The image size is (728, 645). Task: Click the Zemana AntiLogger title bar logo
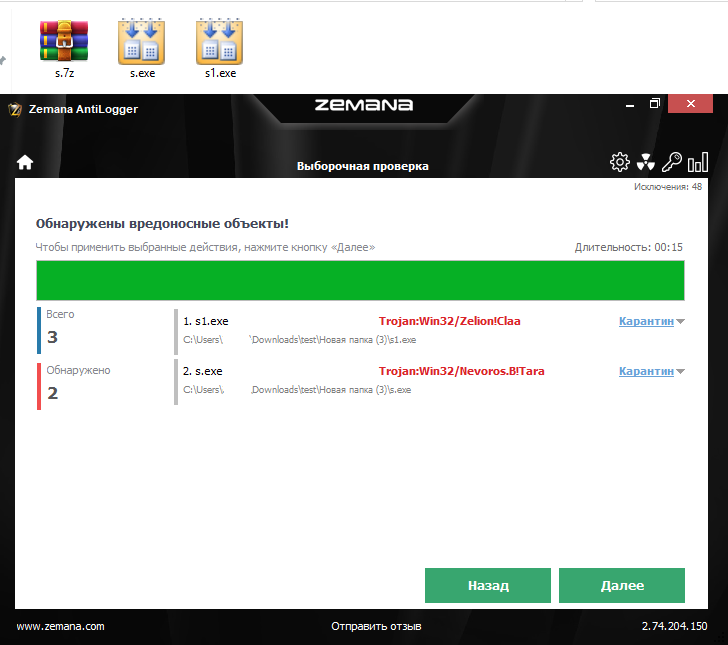(15, 110)
